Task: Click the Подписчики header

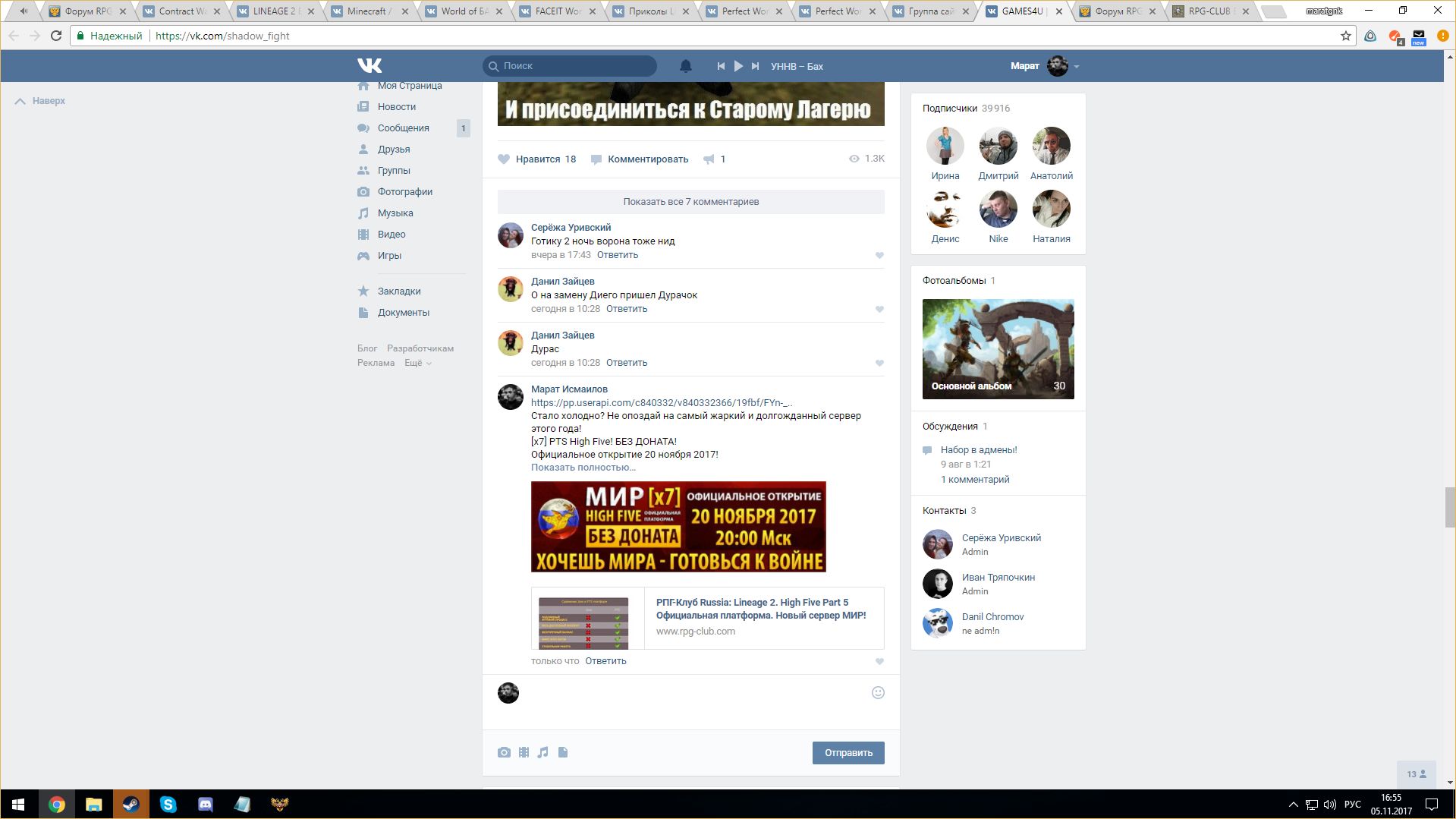Action: pyautogui.click(x=950, y=109)
